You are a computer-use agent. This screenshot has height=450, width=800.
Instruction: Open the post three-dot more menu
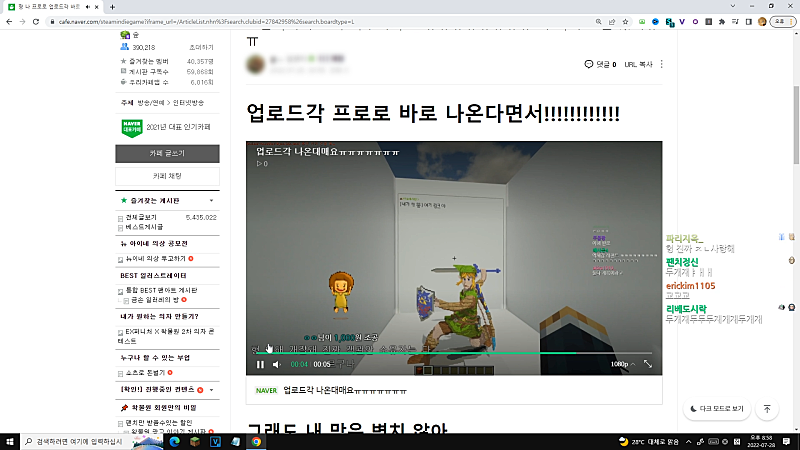point(662,64)
